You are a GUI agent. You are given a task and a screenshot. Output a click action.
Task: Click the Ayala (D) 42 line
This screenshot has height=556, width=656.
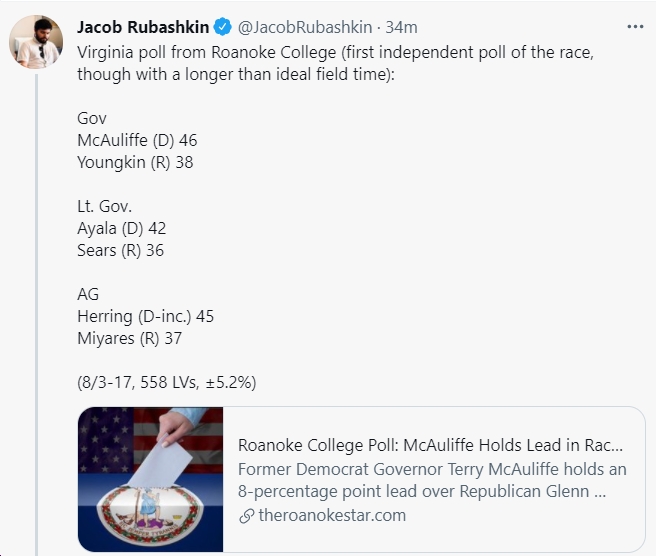click(x=122, y=228)
